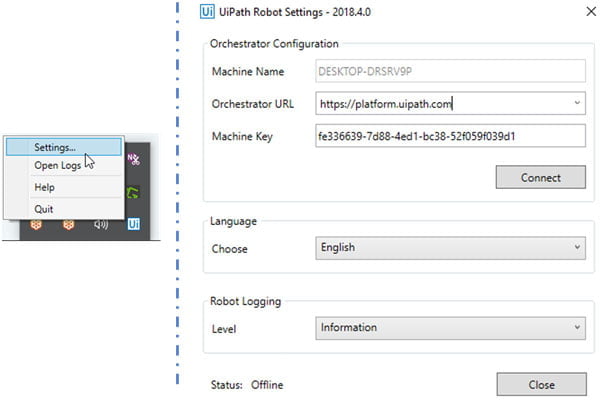The height and width of the screenshot is (415, 606).
Task: Click the Connect button
Action: click(x=541, y=177)
